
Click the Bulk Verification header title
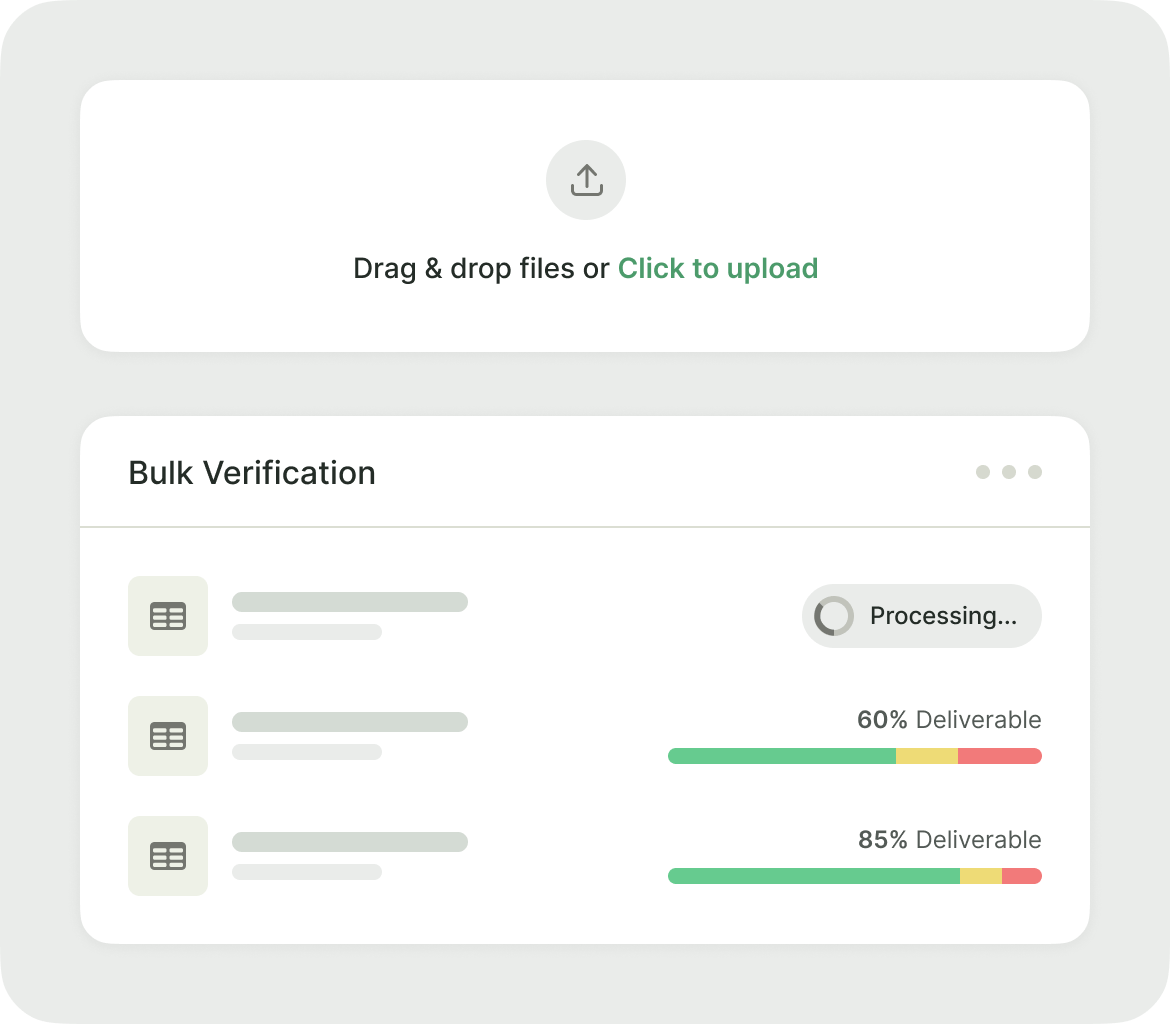tap(252, 472)
